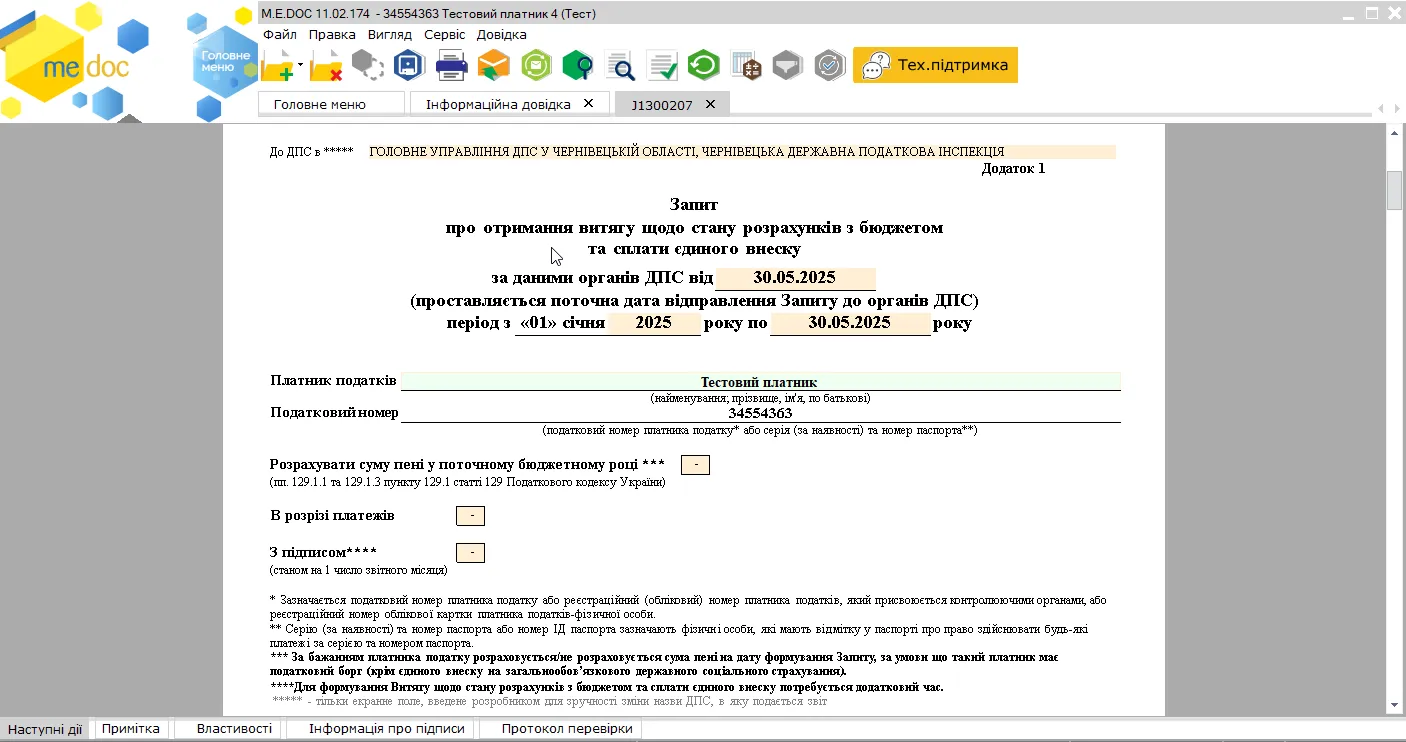The image size is (1406, 742).
Task: Toggle the Розрахувати суму пені box
Action: tap(695, 465)
